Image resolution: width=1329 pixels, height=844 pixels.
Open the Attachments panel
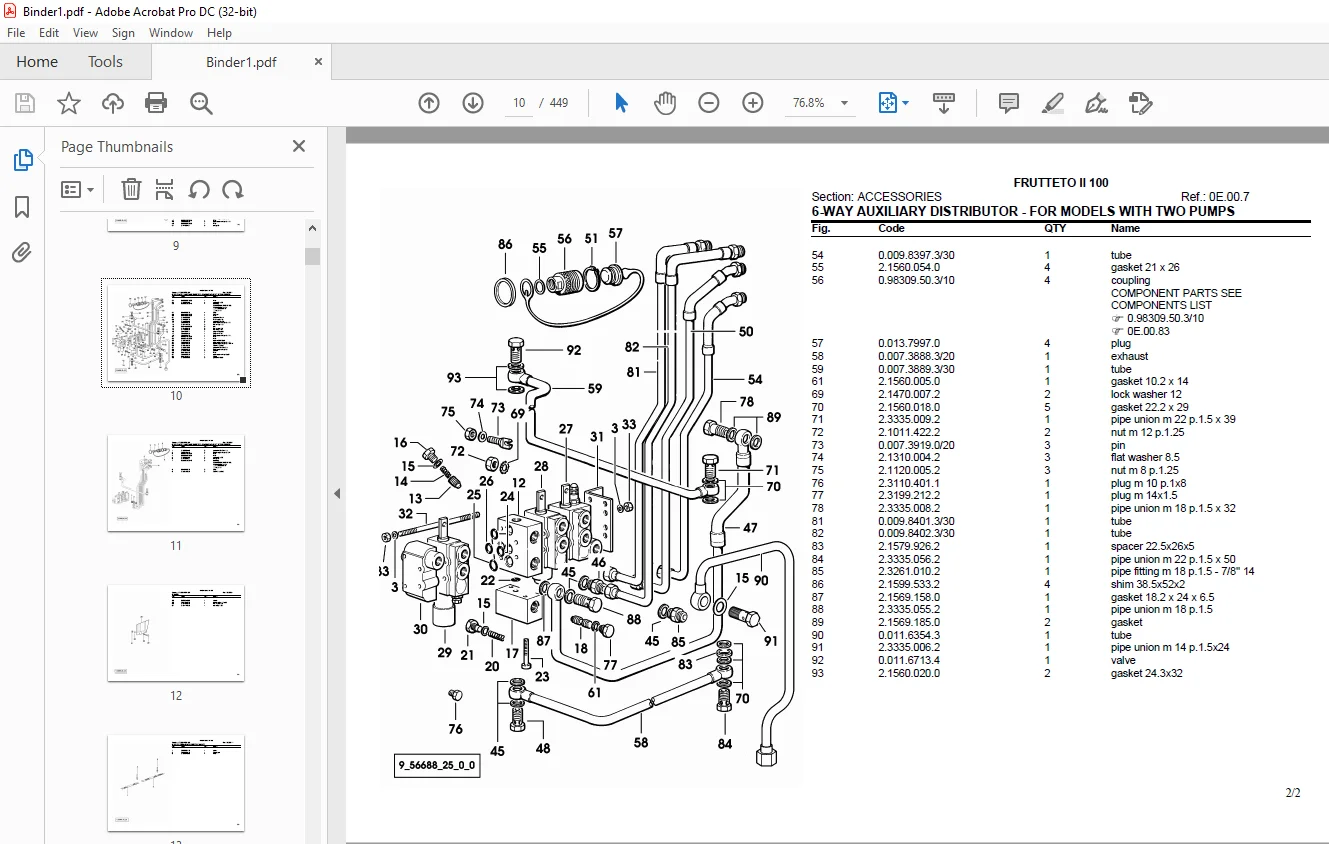tap(22, 253)
